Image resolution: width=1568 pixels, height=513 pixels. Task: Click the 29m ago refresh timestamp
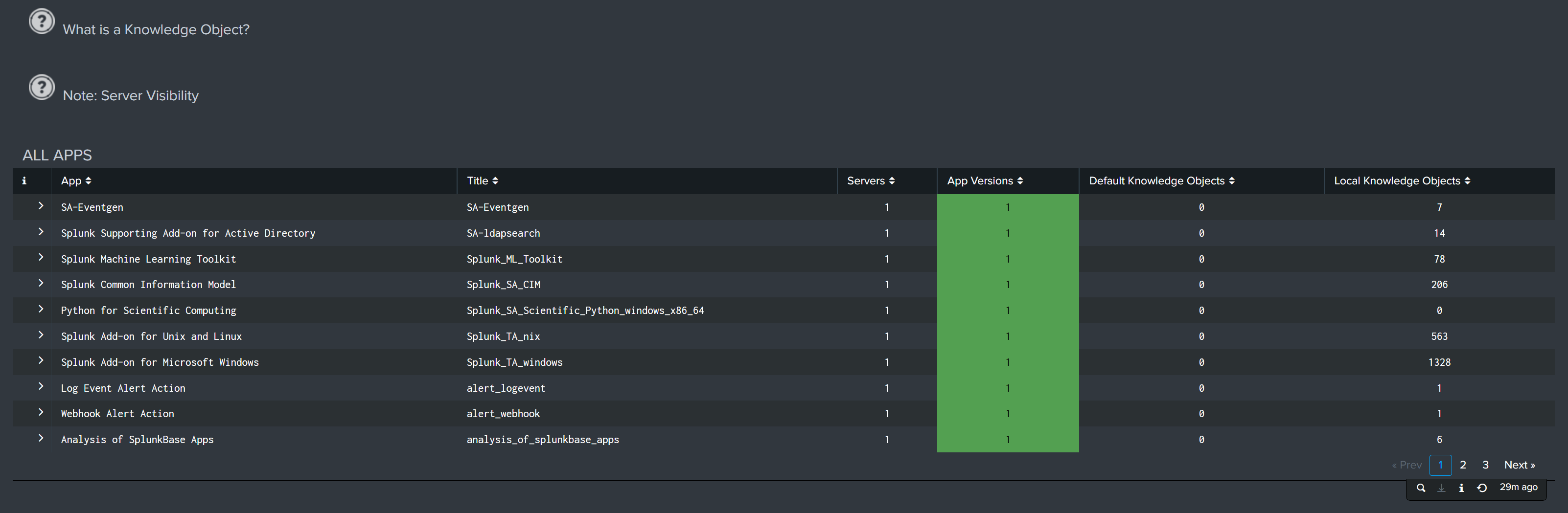coord(1518,487)
